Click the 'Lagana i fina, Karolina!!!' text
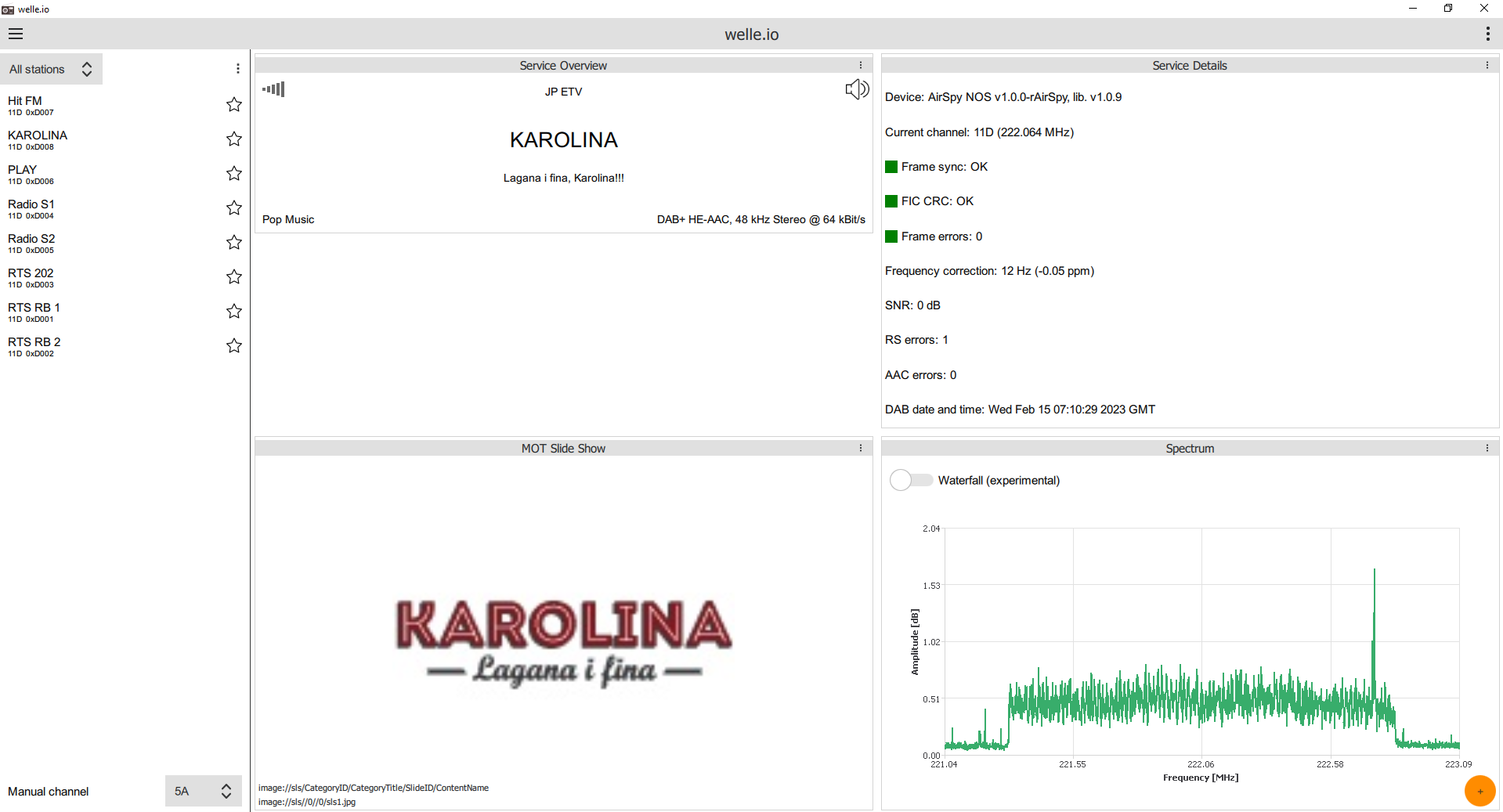The width and height of the screenshot is (1503, 812). coord(564,178)
